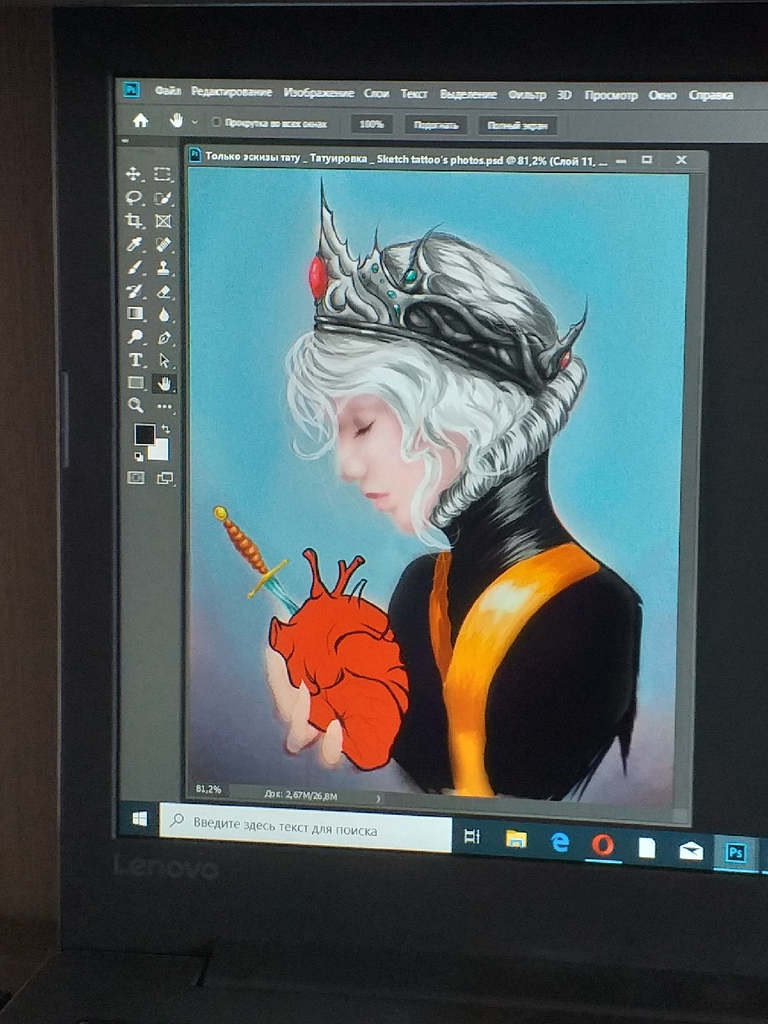Select the Clone Stamp tool
This screenshot has width=768, height=1024.
(163, 268)
